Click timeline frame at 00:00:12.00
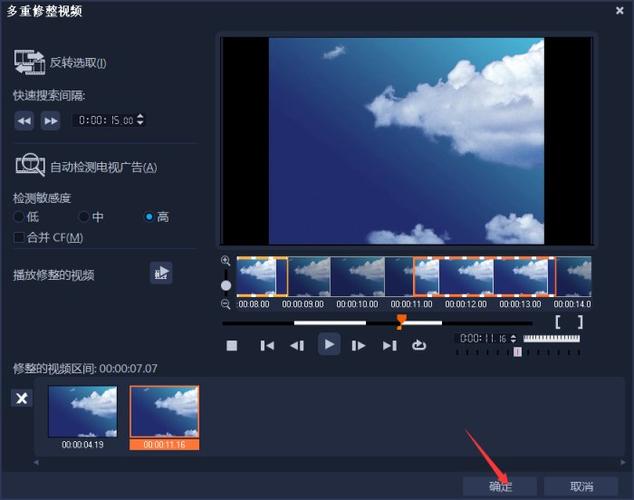 tap(467, 276)
